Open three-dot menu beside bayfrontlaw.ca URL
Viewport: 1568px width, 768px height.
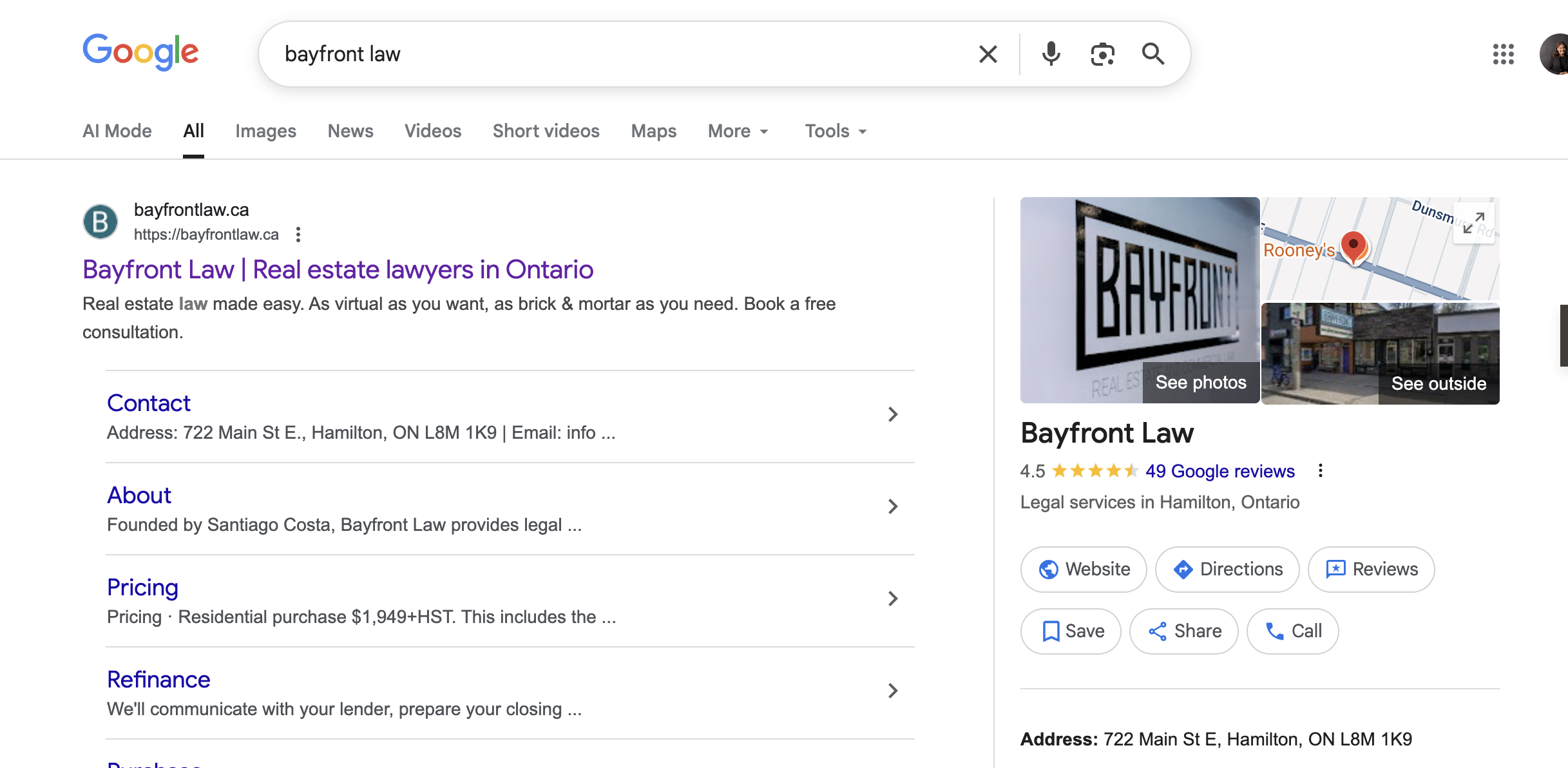[298, 235]
